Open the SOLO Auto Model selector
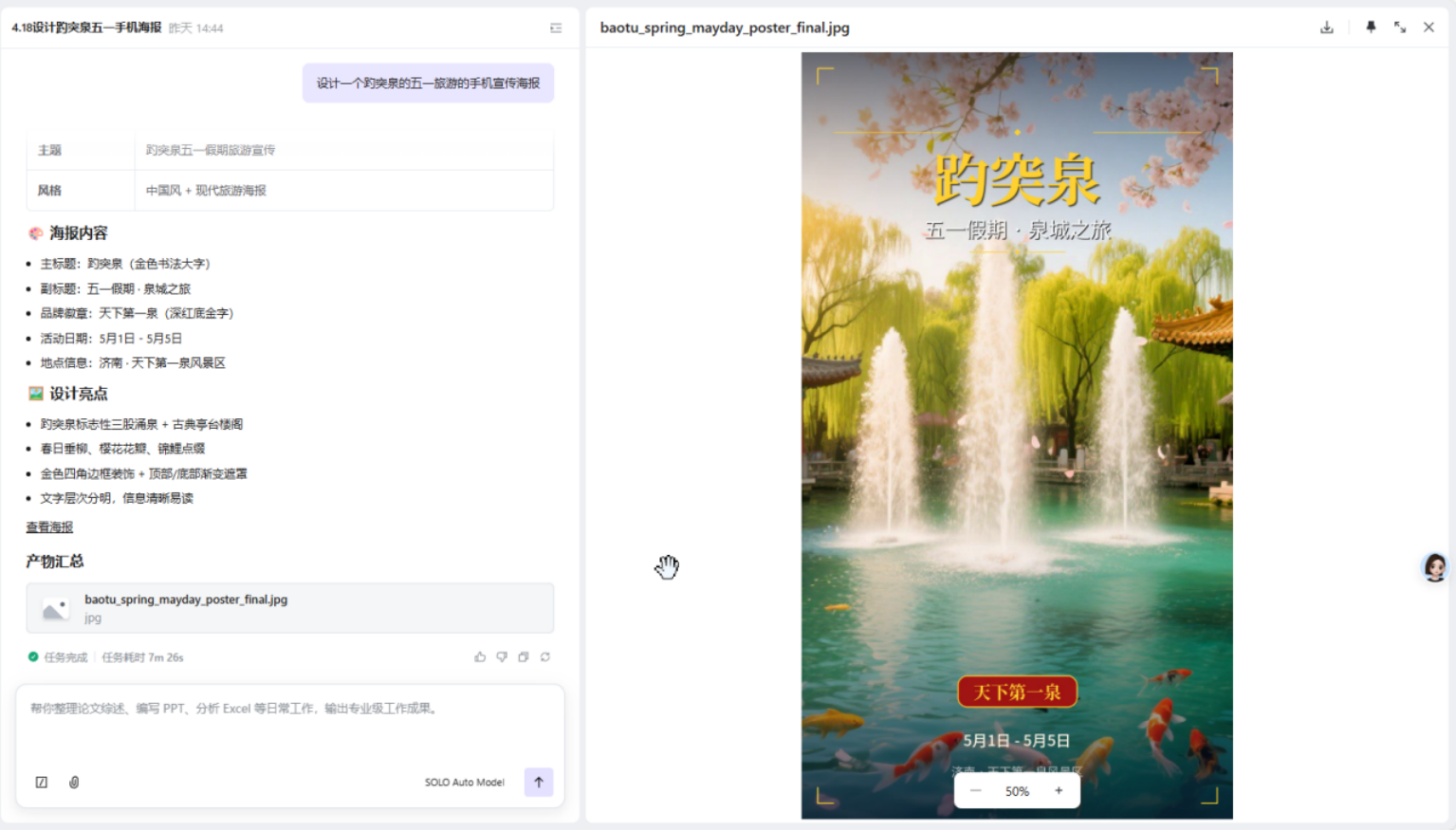 pos(464,783)
